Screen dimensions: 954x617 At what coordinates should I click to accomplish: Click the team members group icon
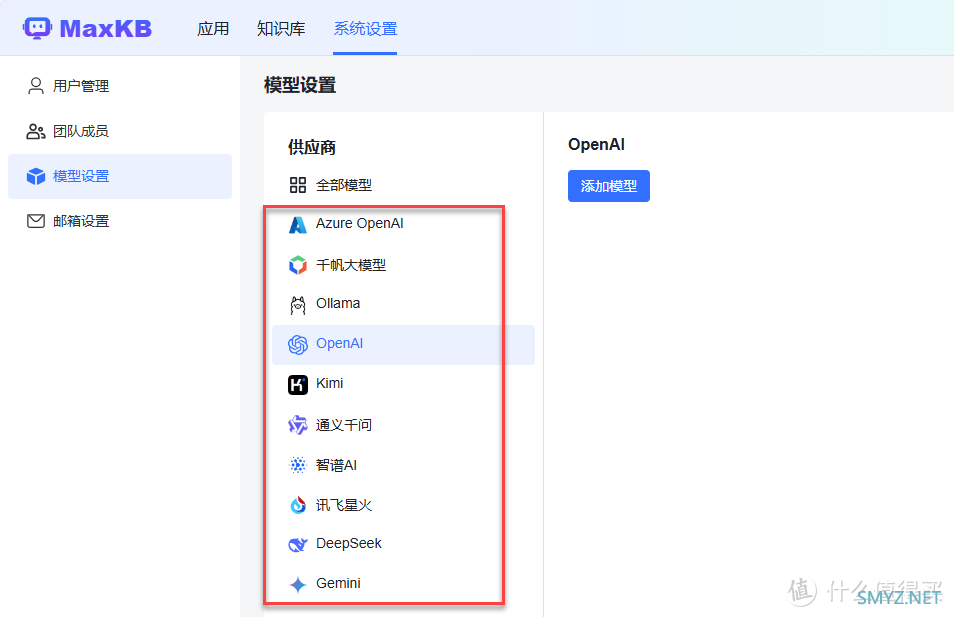tap(36, 131)
